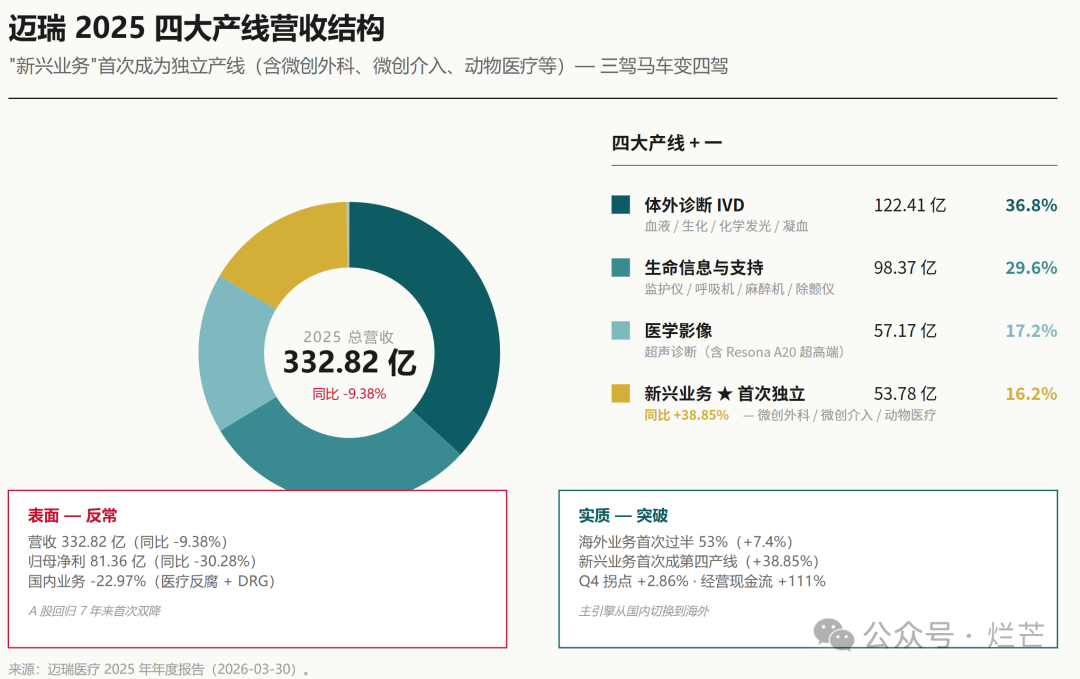
Task: Click the 98.37 亿 revenue value
Action: (x=905, y=268)
